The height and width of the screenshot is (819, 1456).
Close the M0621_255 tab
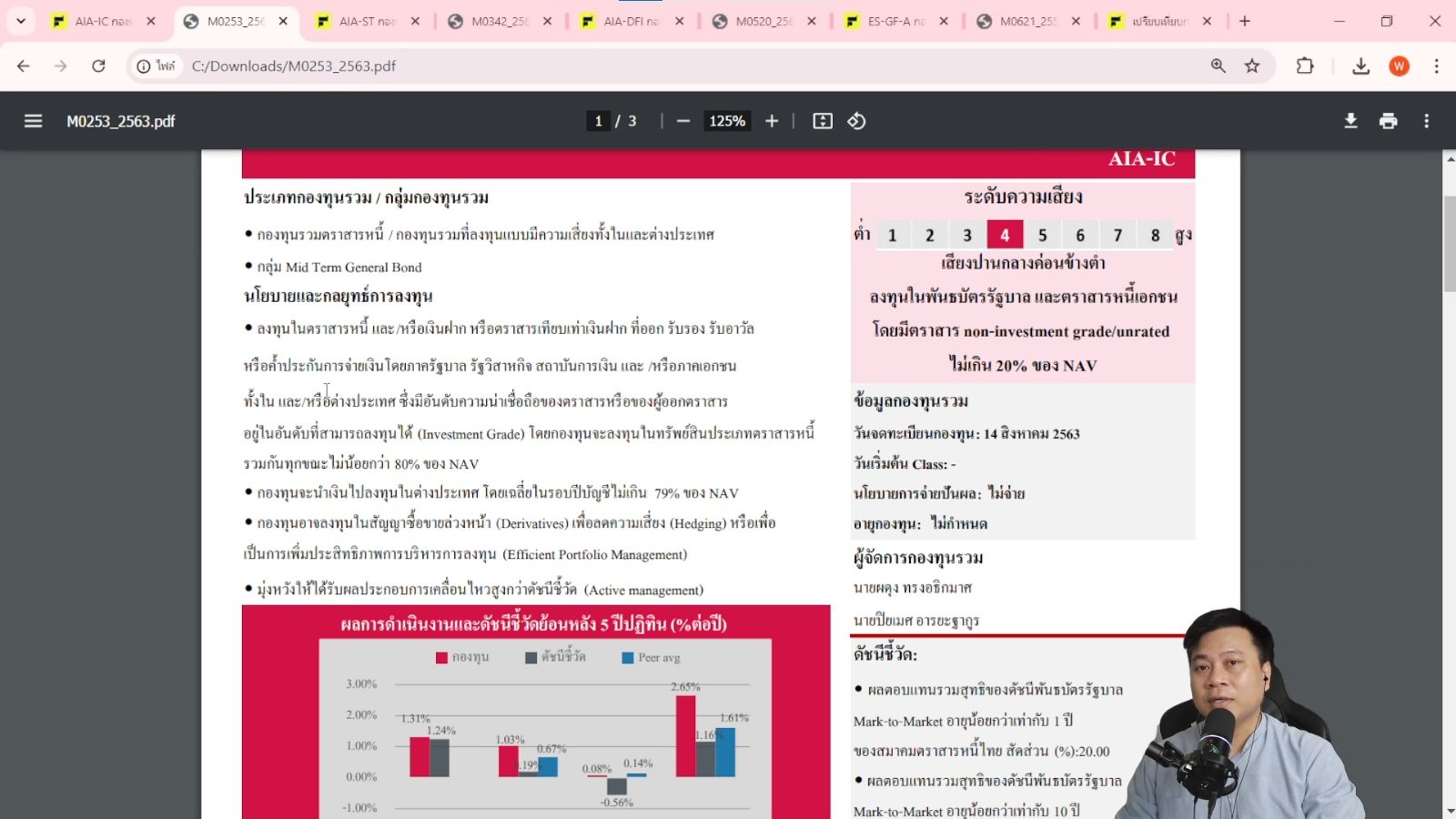[x=1076, y=21]
